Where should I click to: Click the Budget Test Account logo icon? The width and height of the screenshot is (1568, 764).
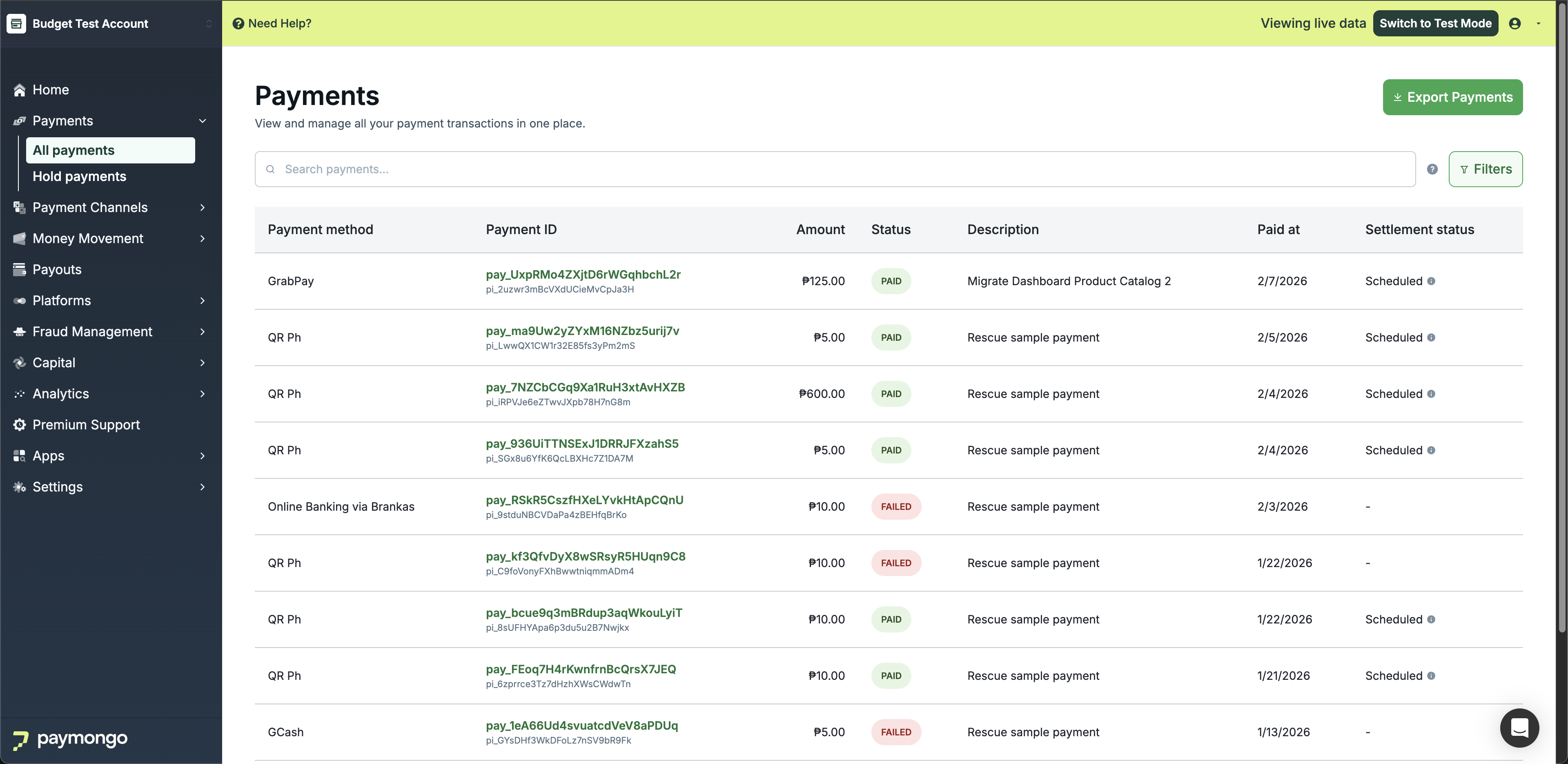coord(16,23)
